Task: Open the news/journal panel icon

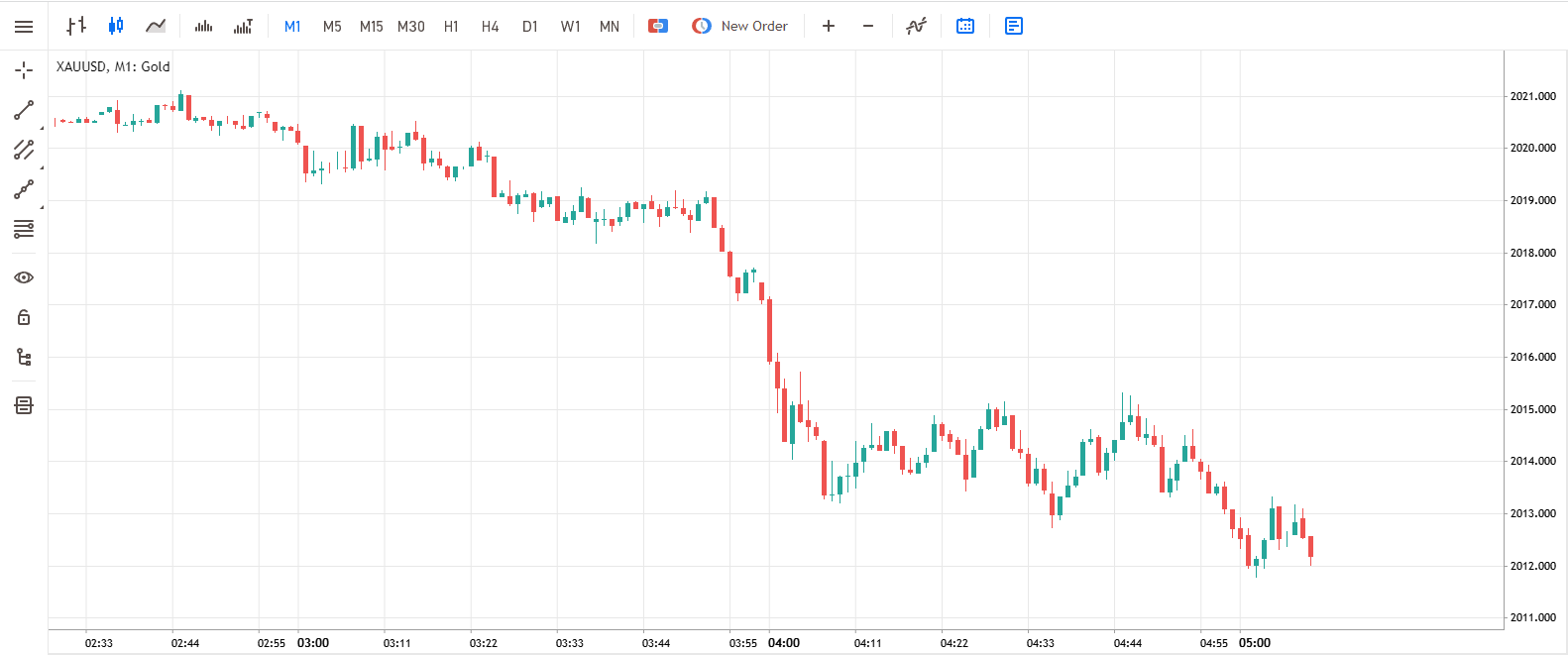Action: pyautogui.click(x=1014, y=26)
